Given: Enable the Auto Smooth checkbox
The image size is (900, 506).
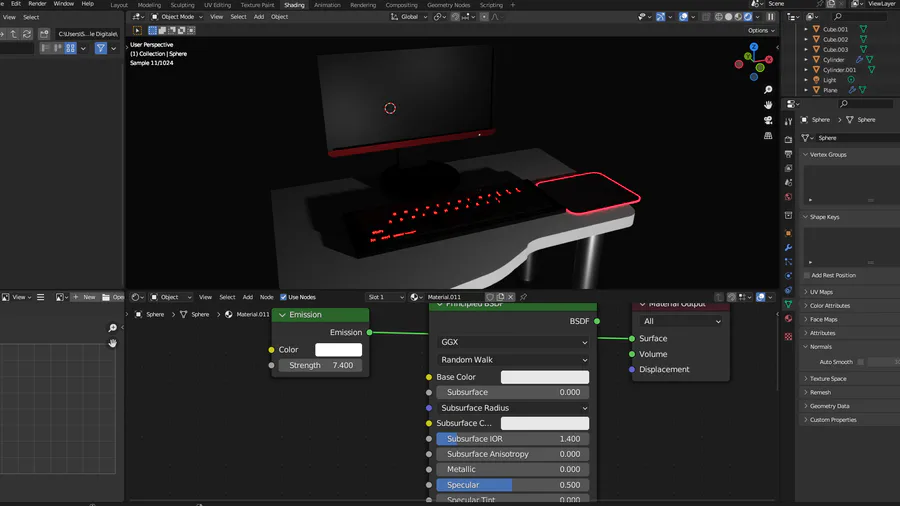Looking at the screenshot, I should click(860, 362).
